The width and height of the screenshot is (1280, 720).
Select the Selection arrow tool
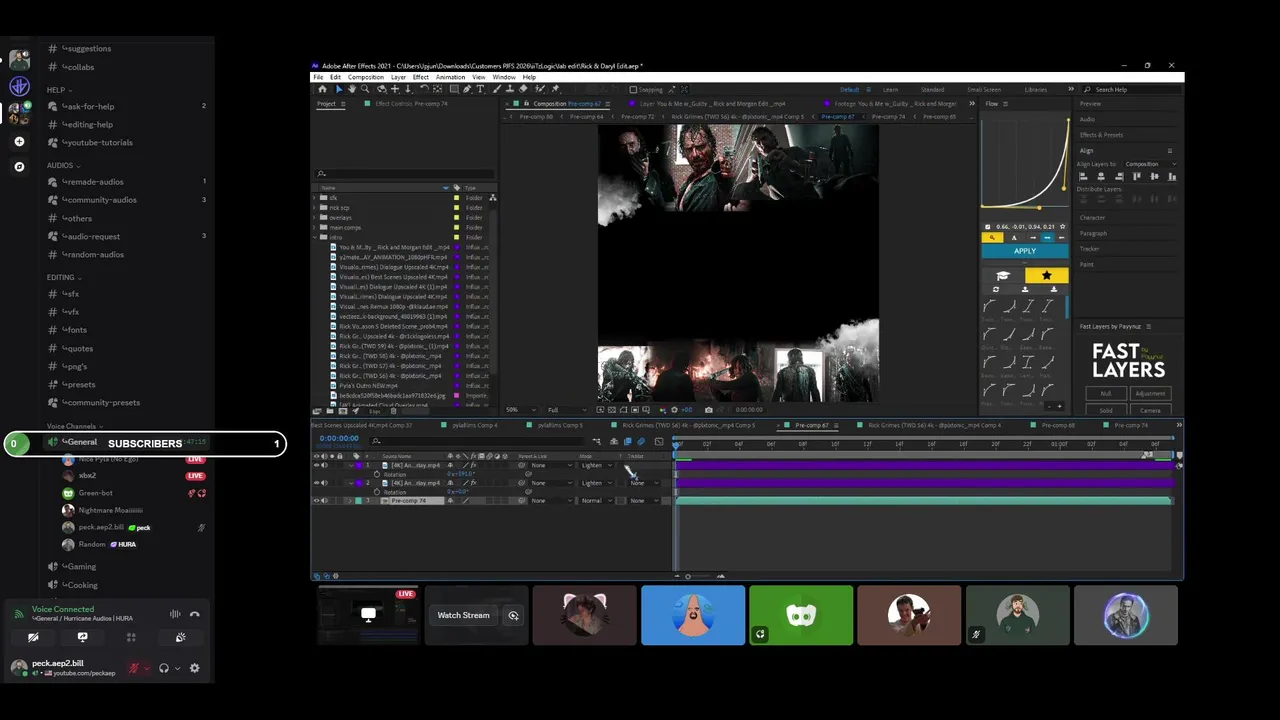[x=338, y=89]
